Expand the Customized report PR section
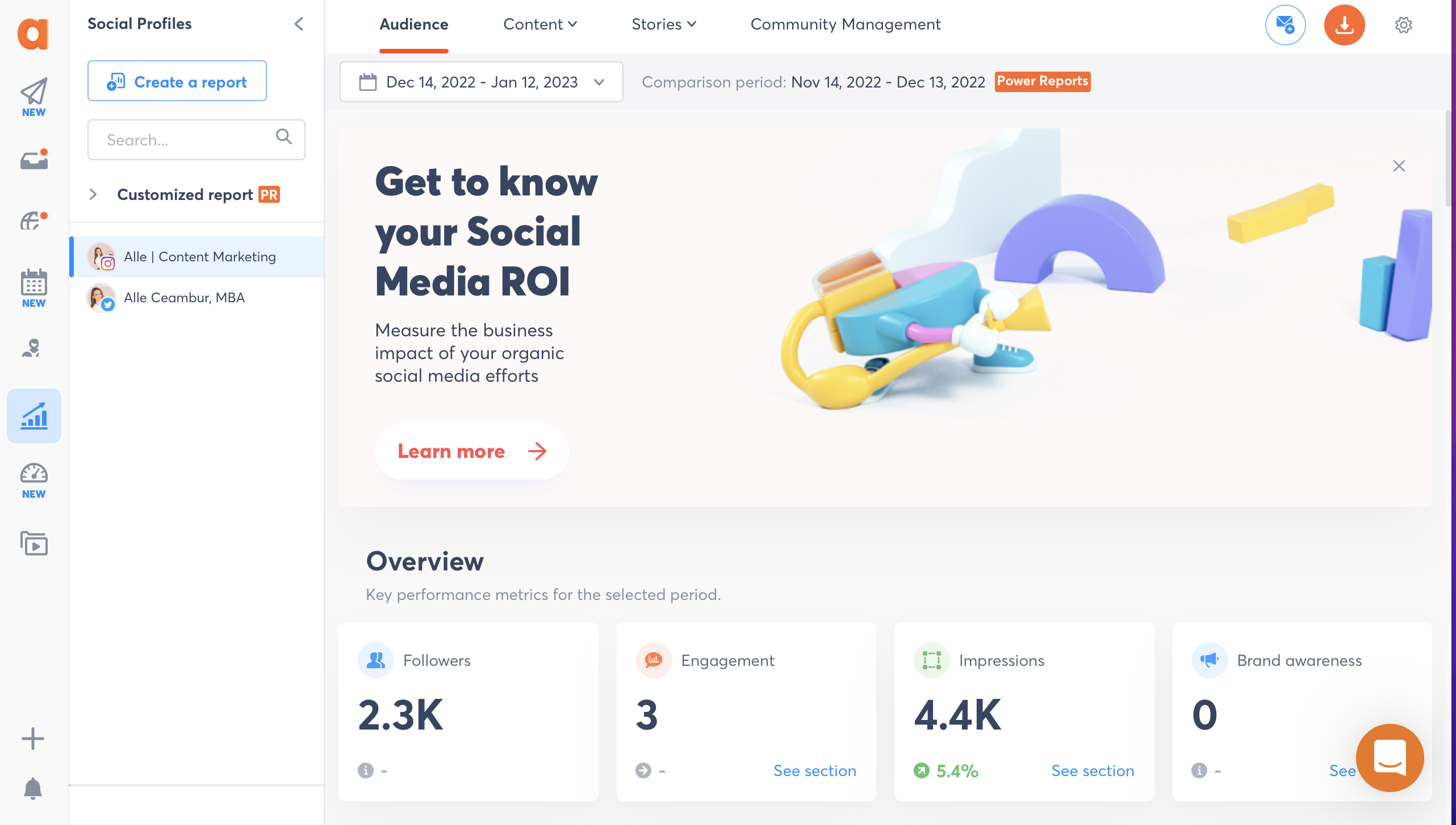Image resolution: width=1456 pixels, height=825 pixels. [x=94, y=193]
